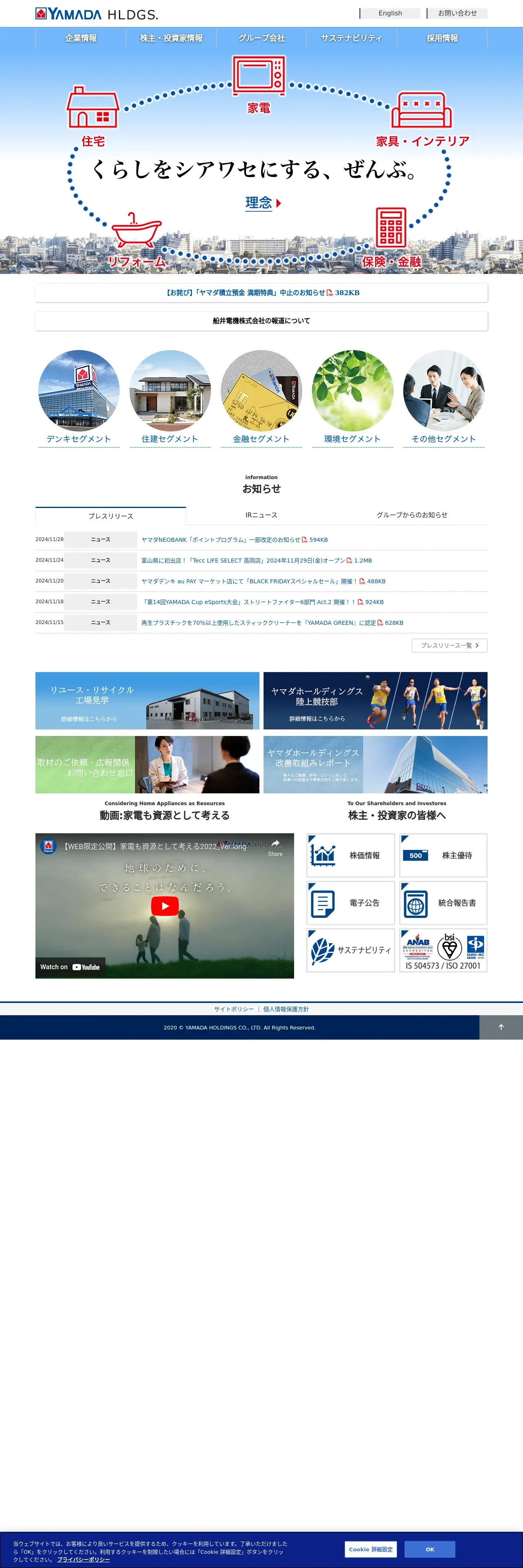The height and width of the screenshot is (1568, 523).
Task: Open the 株価情報 chart icon tile
Action: (x=351, y=855)
